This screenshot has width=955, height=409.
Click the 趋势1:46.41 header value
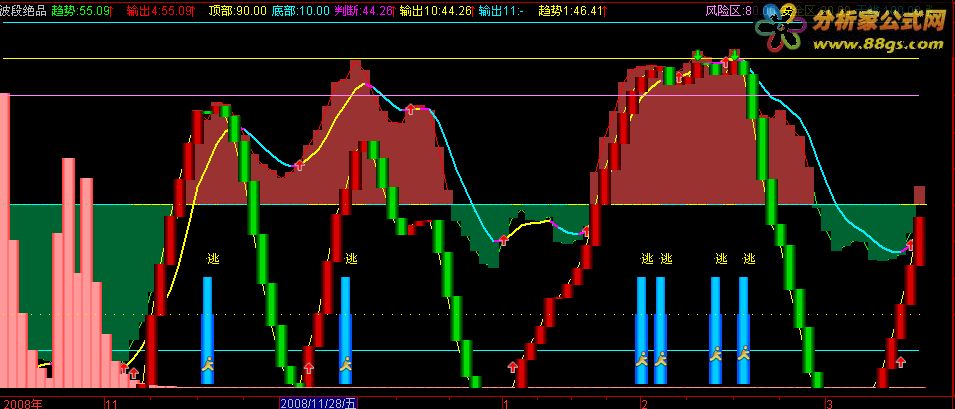pos(572,10)
